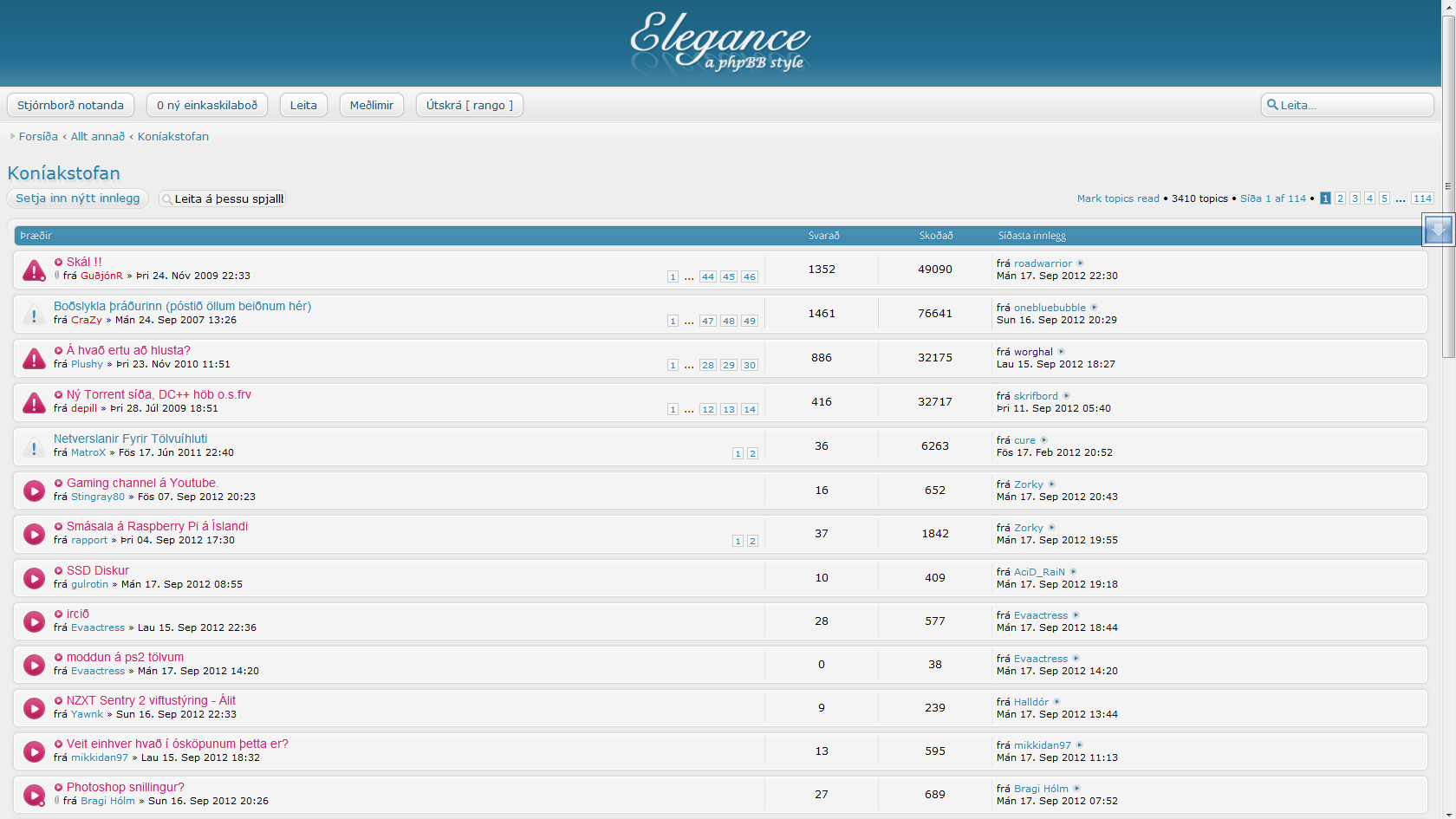Click the announcement icon beside "Á hvað ertu að hlusta?"
This screenshot has width=1456, height=819.
33,358
